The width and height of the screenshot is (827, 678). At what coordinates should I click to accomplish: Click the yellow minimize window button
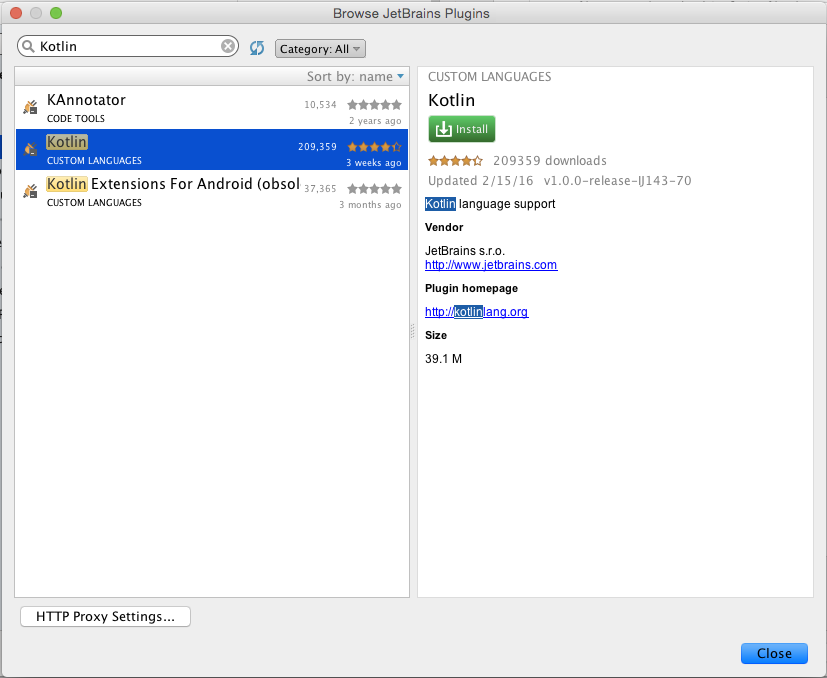point(36,13)
